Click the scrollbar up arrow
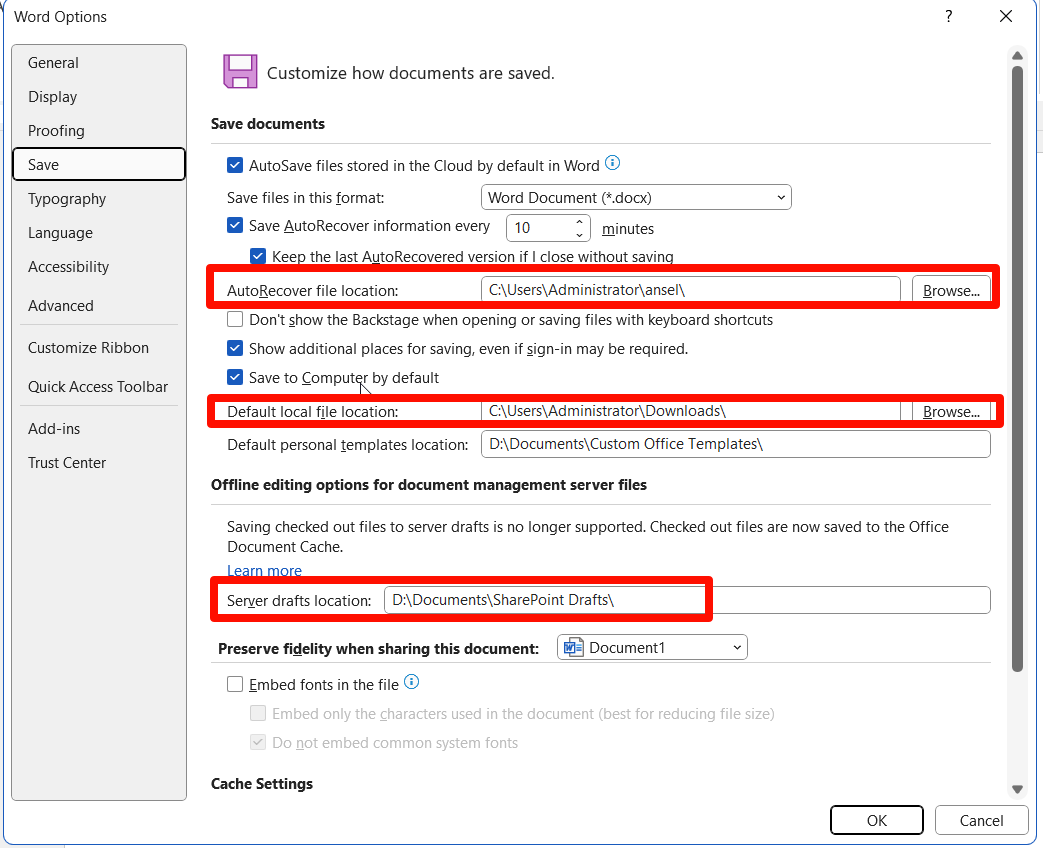This screenshot has height=848, width=1043. [x=1017, y=55]
